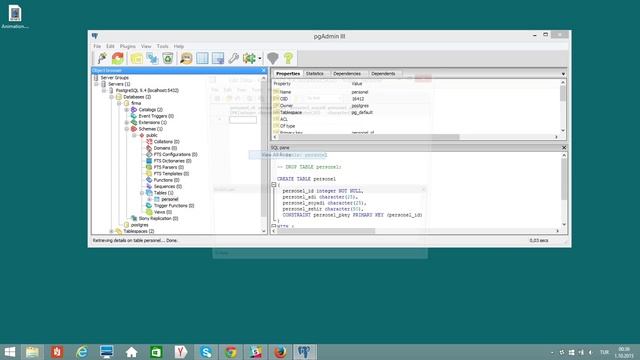
Task: Select Sequences (0) tree node
Action: [x=168, y=187]
